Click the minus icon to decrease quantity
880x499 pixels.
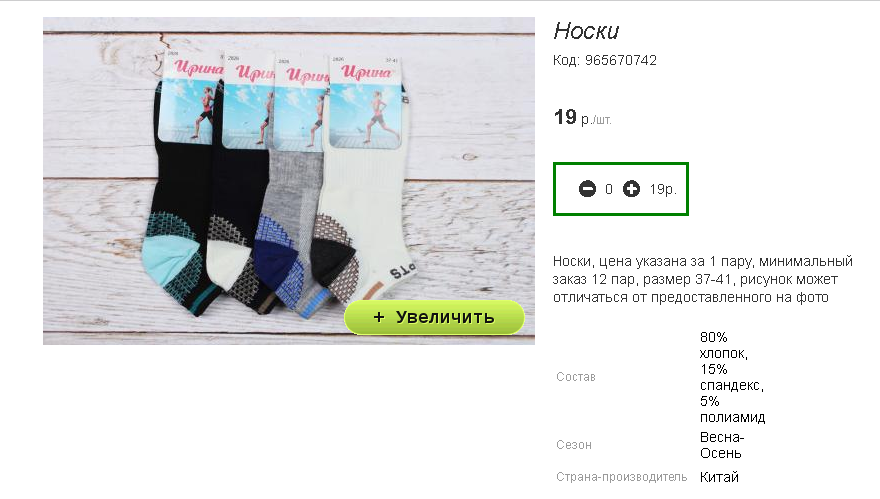(x=587, y=189)
